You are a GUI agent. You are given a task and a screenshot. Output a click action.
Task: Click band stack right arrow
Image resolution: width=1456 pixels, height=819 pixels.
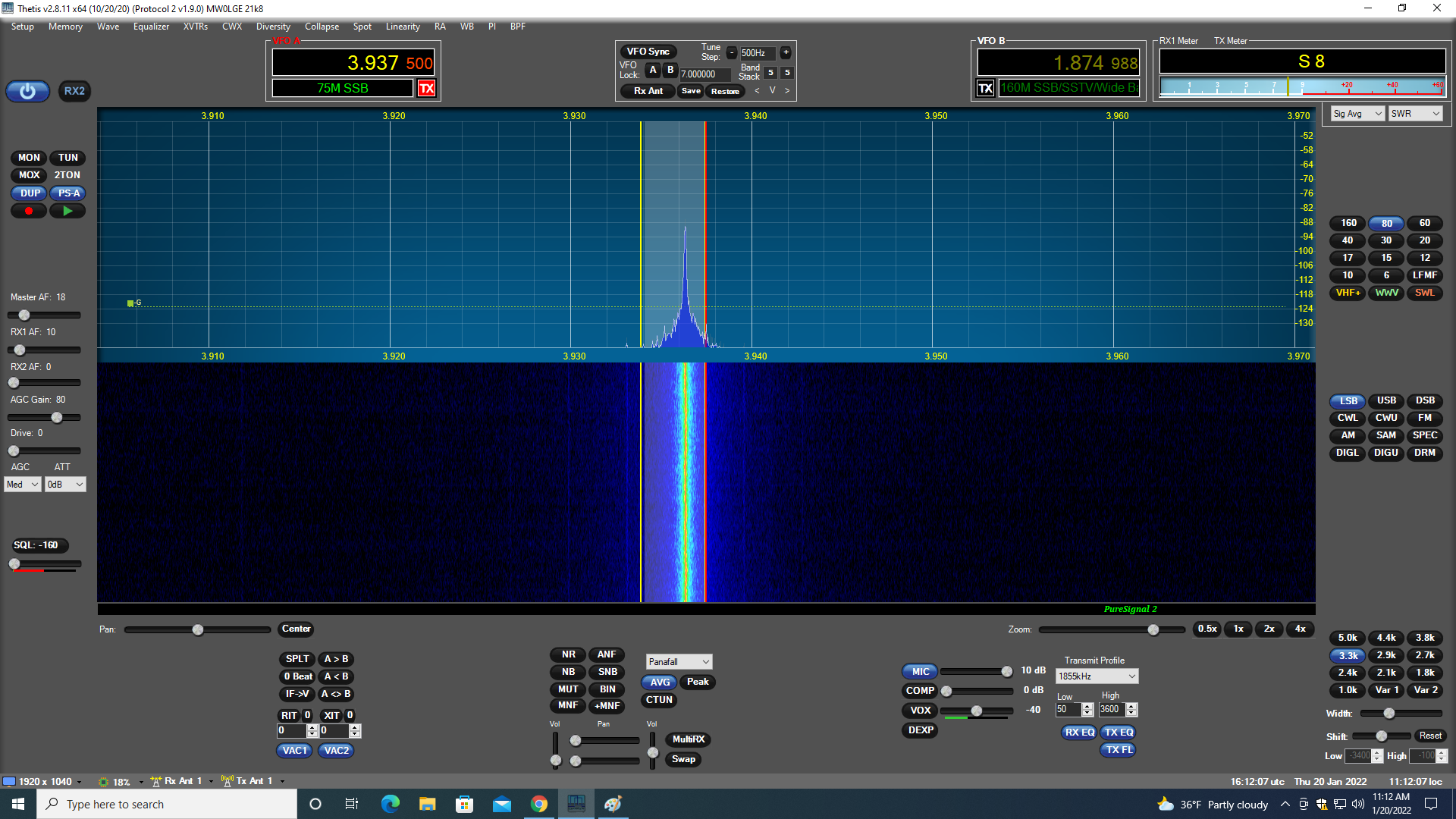787,90
